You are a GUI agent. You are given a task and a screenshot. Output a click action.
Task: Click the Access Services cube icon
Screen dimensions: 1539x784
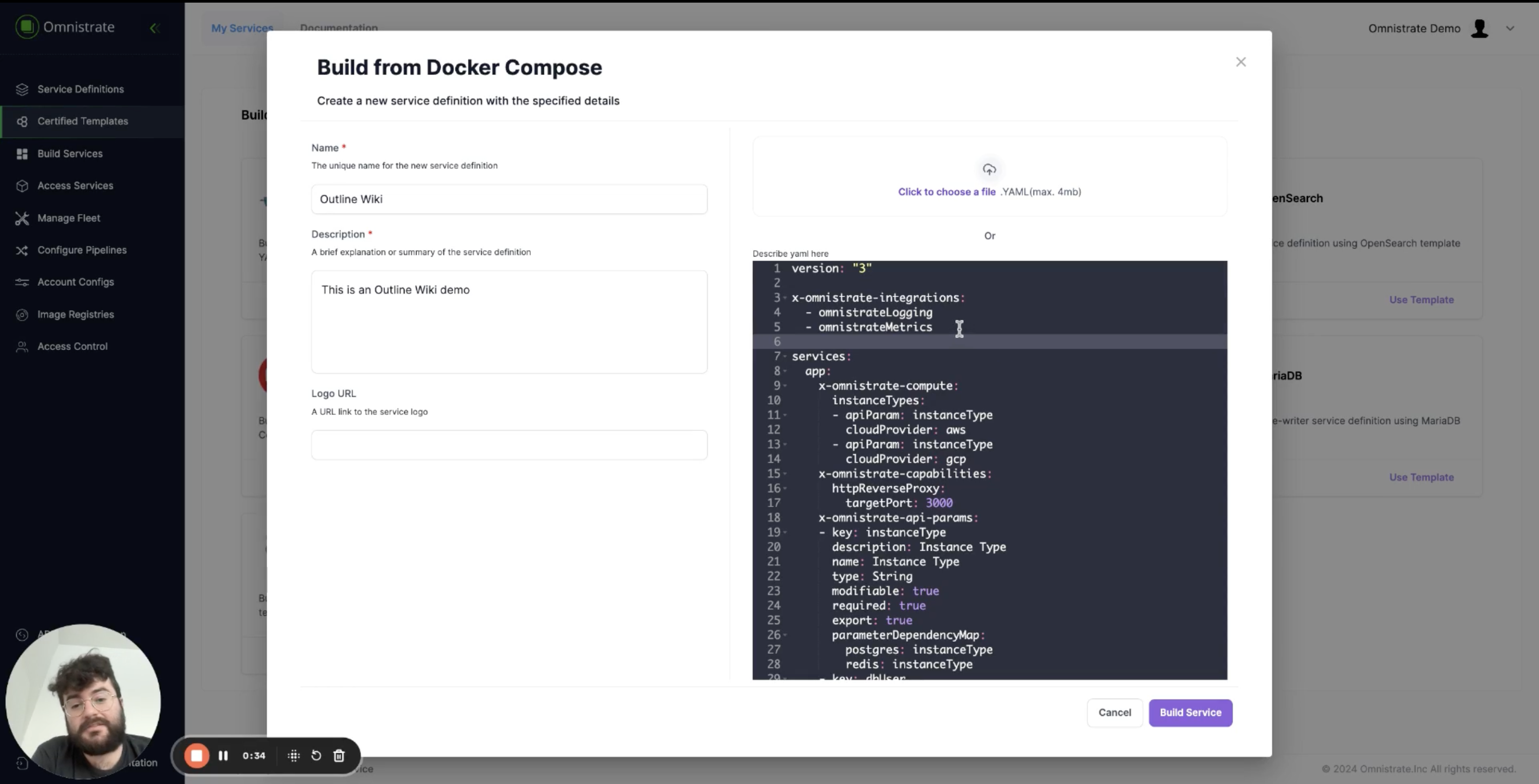click(22, 186)
